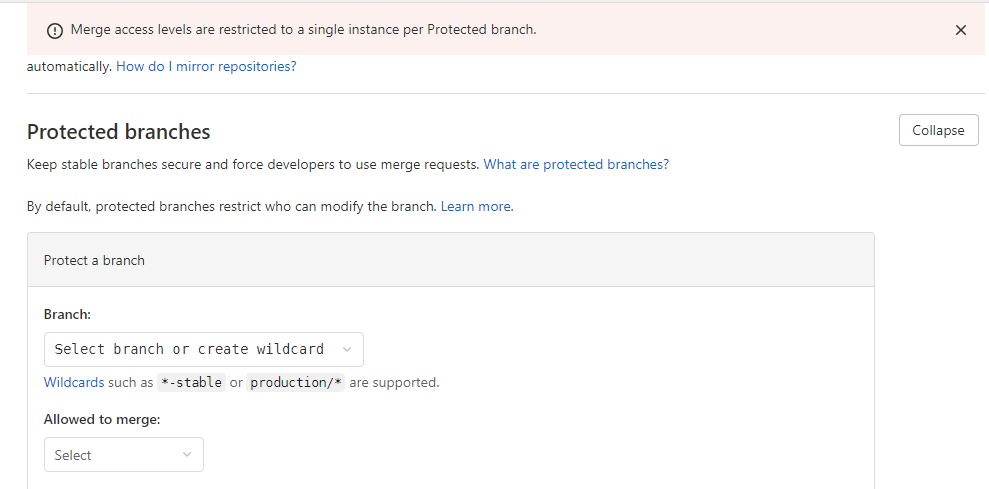The image size is (989, 489).
Task: Follow the What are protected branches link
Action: (576, 164)
